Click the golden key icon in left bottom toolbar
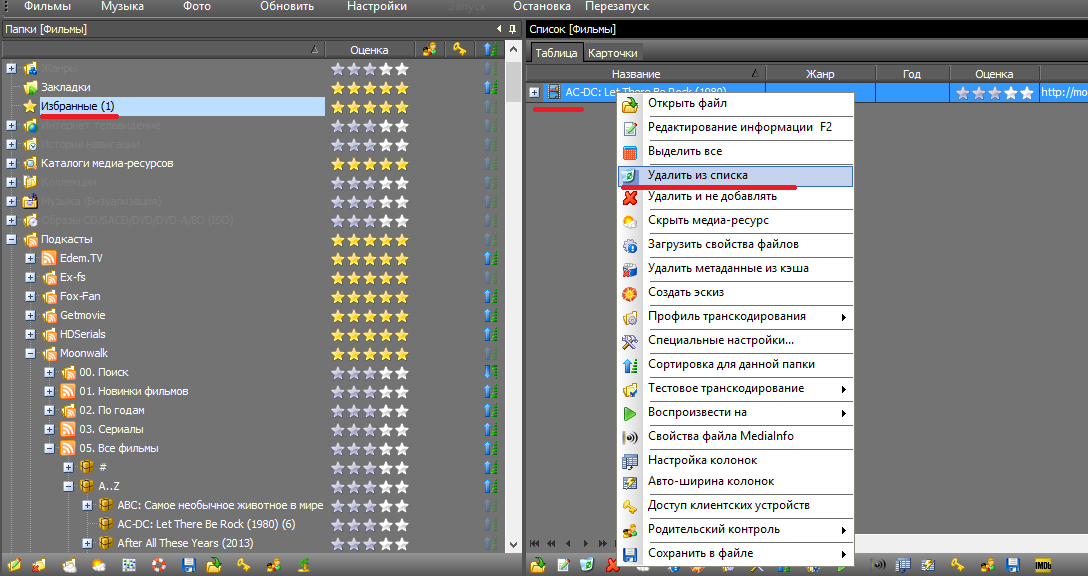 244,565
